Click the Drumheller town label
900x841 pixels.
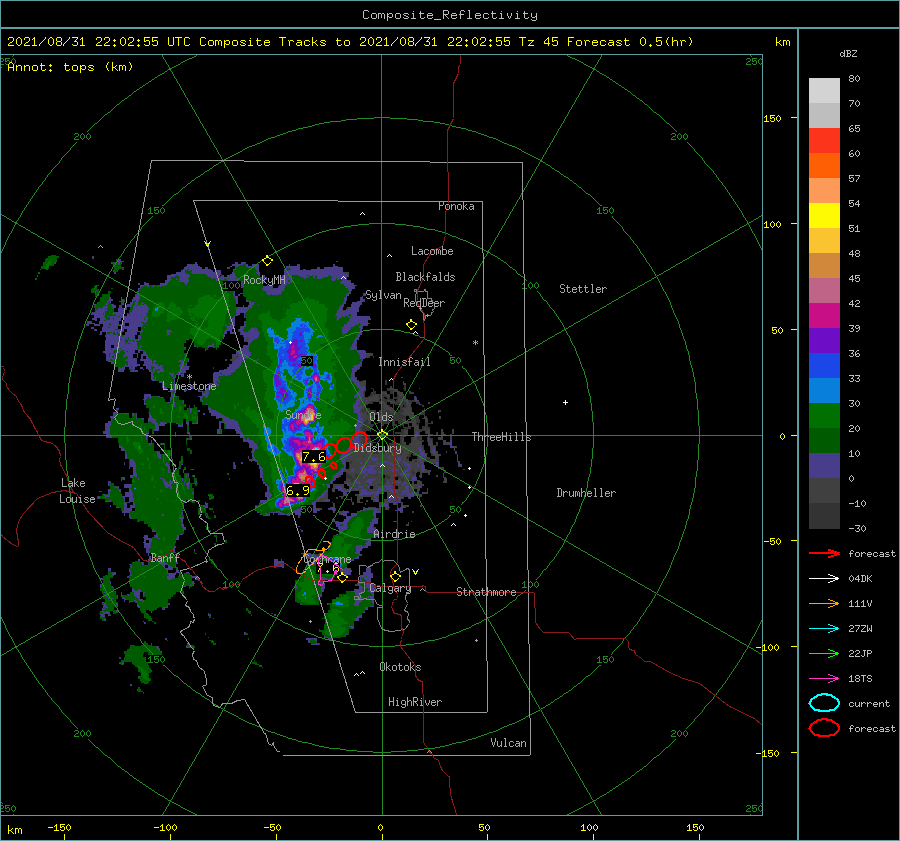click(586, 493)
